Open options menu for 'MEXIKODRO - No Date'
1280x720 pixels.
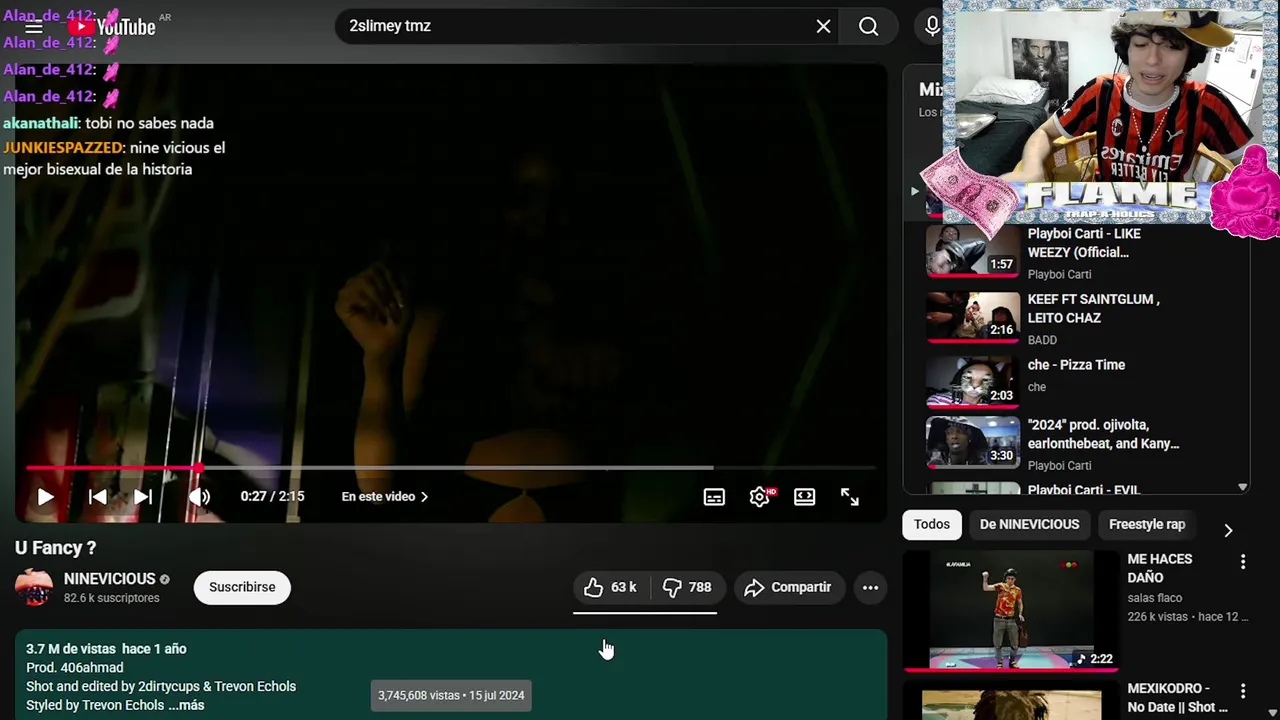pyautogui.click(x=1243, y=691)
